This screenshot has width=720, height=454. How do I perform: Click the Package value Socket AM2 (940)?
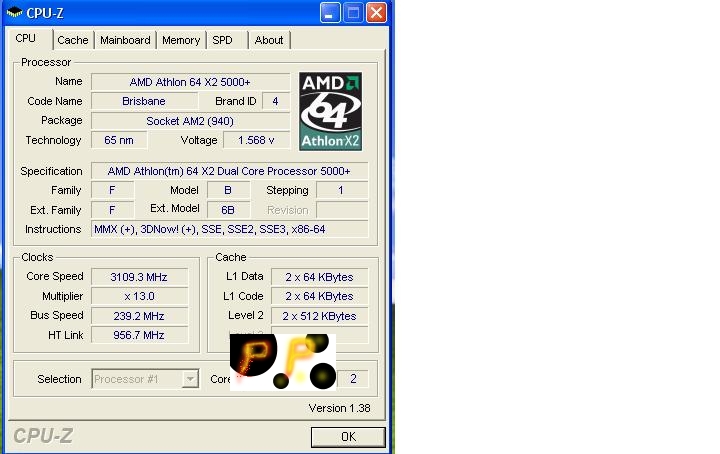(x=191, y=121)
